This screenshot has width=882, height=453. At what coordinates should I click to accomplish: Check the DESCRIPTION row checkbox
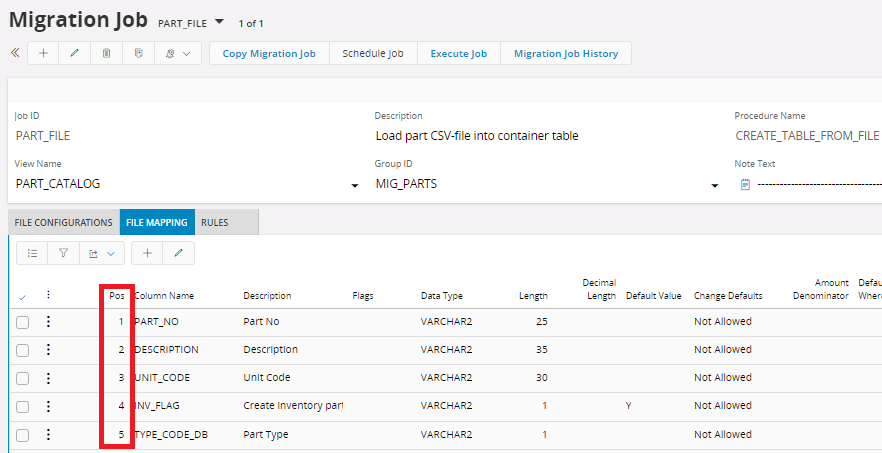click(22, 351)
